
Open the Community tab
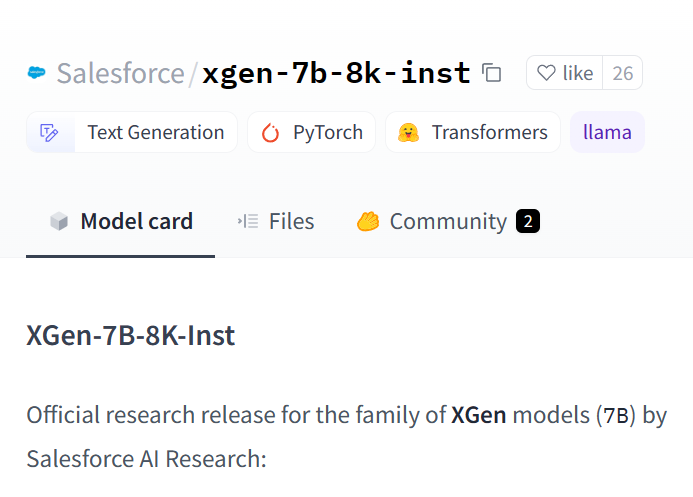pyautogui.click(x=448, y=222)
